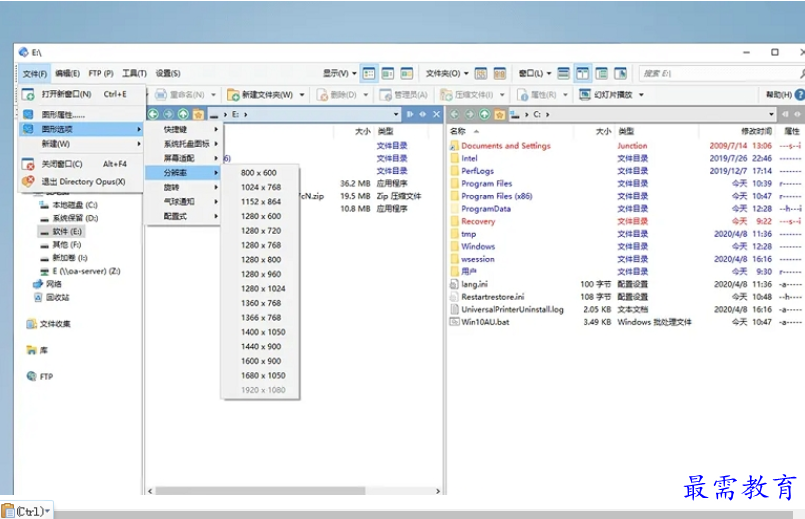Image resolution: width=805 pixels, height=519 pixels.
Task: Open the 编辑(E) menu
Action: (67, 73)
